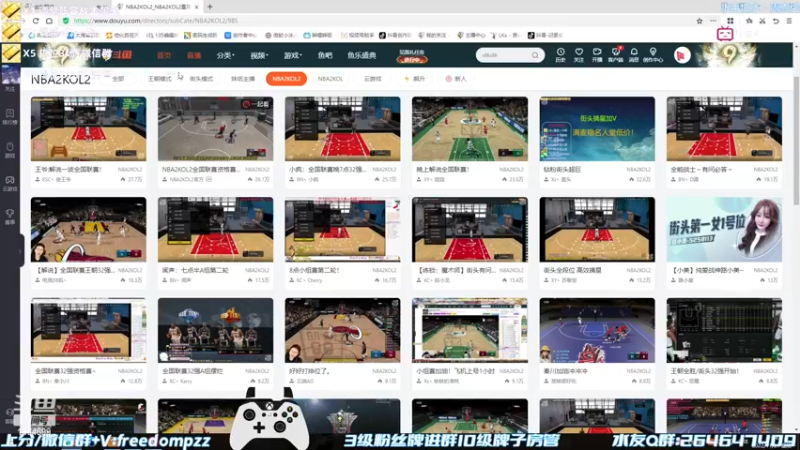Image resolution: width=800 pixels, height=450 pixels.
Task: Select the 王朝模式 filter tab
Action: [x=160, y=79]
